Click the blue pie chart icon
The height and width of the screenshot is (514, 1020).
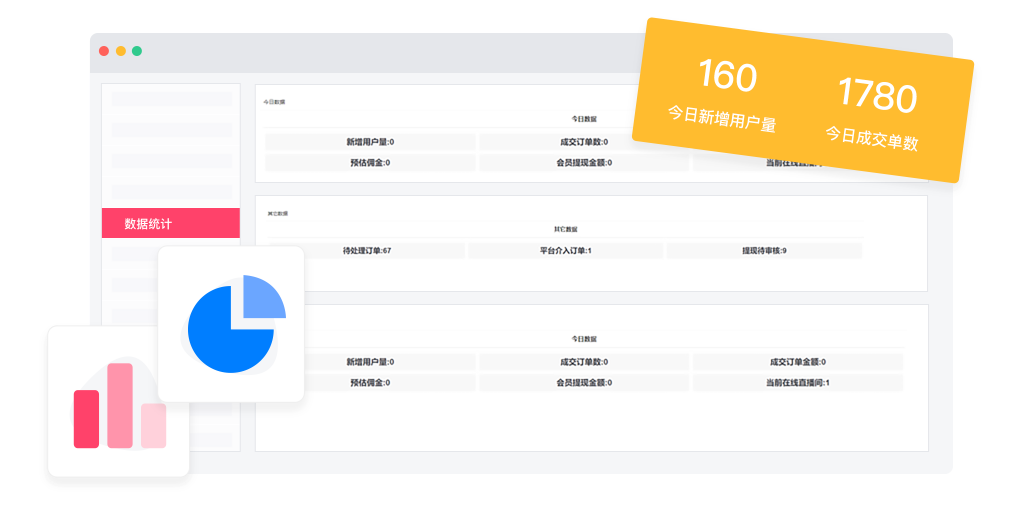[231, 324]
